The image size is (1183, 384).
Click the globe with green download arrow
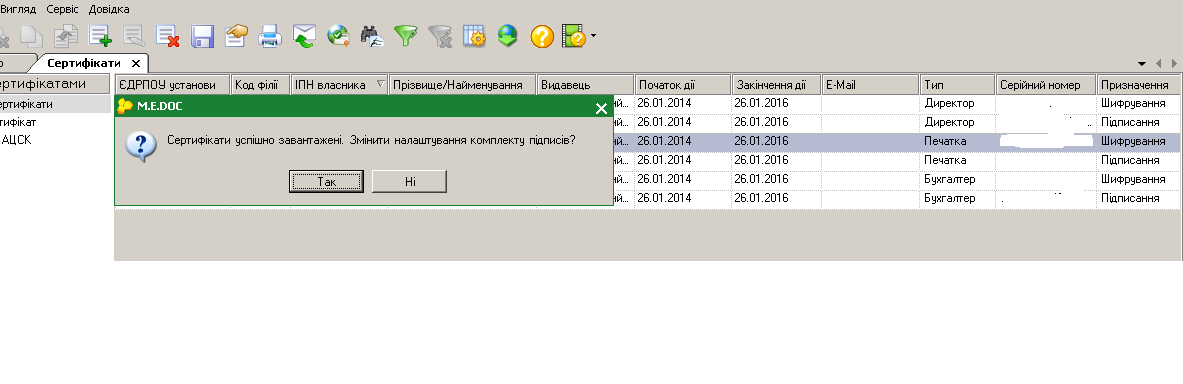pos(508,35)
